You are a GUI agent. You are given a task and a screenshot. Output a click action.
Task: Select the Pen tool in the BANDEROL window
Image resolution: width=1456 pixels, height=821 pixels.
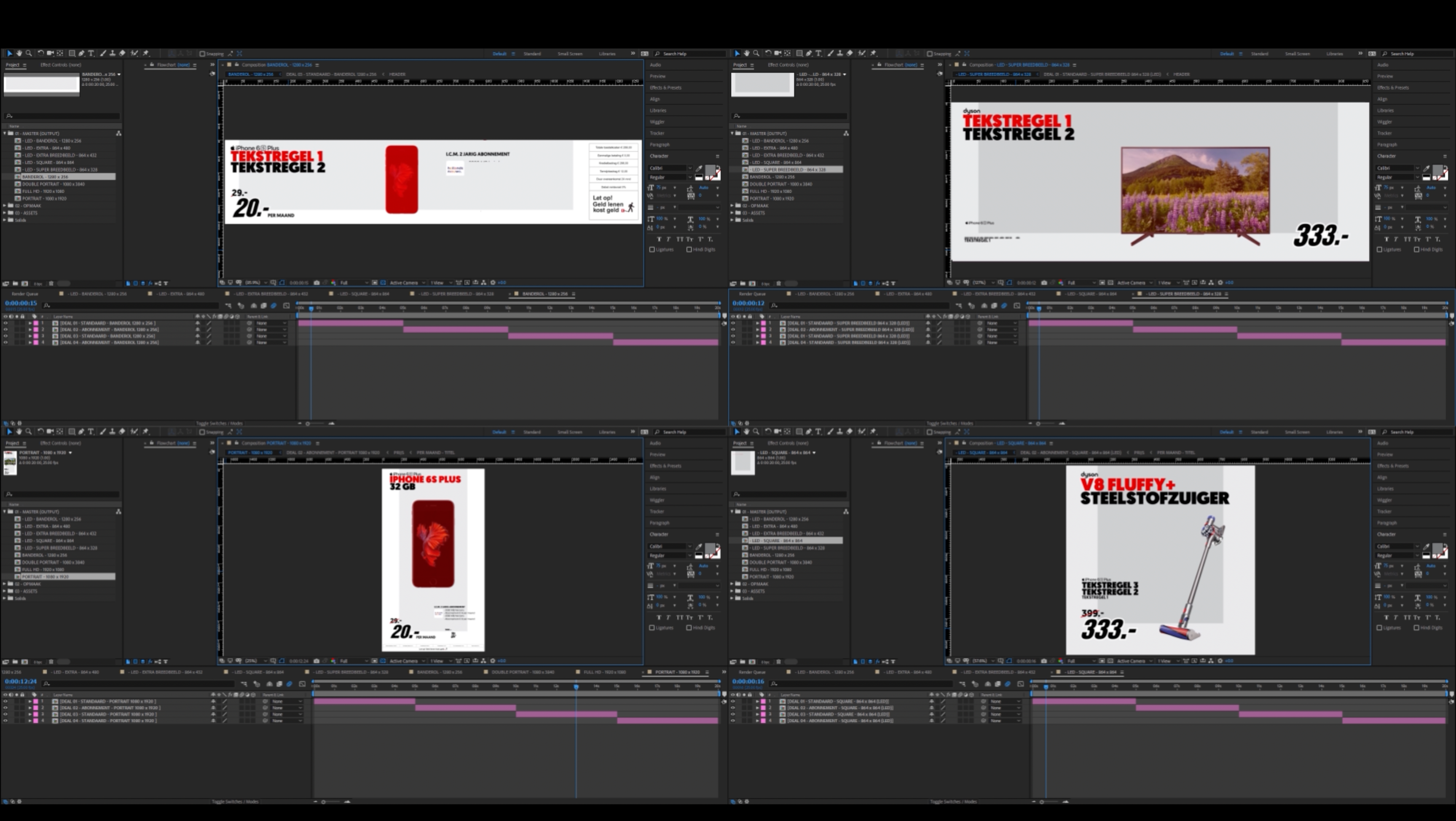[x=81, y=53]
